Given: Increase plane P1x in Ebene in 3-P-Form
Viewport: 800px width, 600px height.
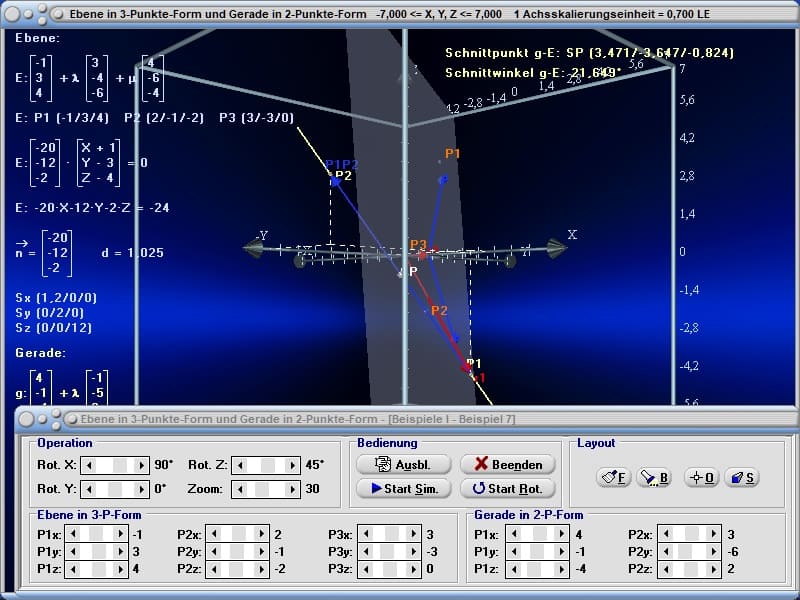Looking at the screenshot, I should point(121,534).
